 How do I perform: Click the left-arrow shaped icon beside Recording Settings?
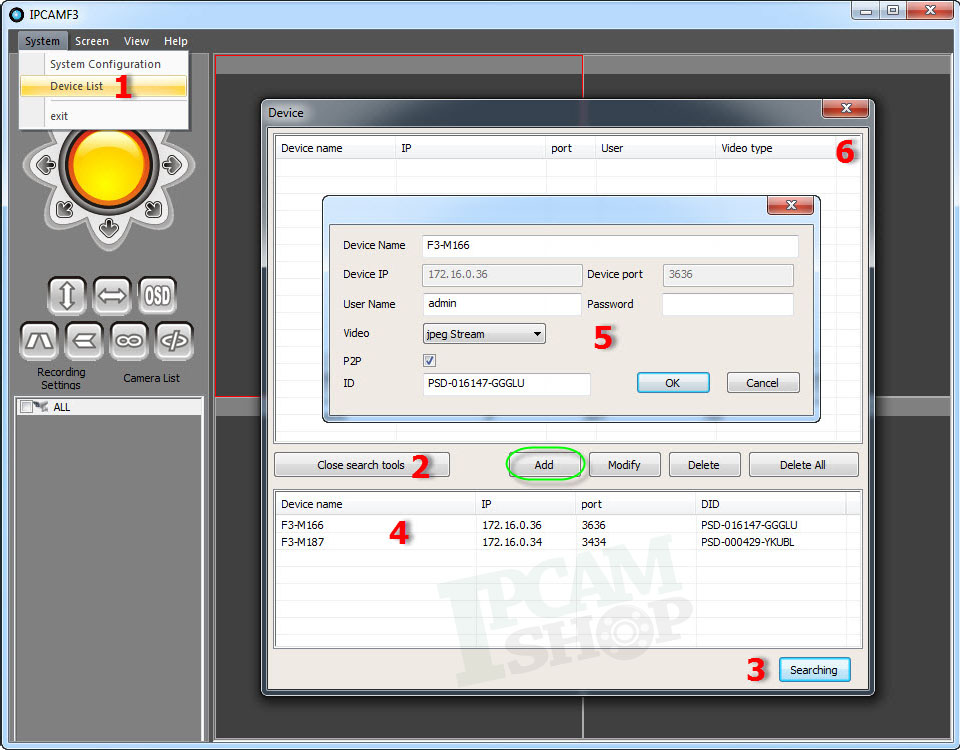tap(84, 341)
